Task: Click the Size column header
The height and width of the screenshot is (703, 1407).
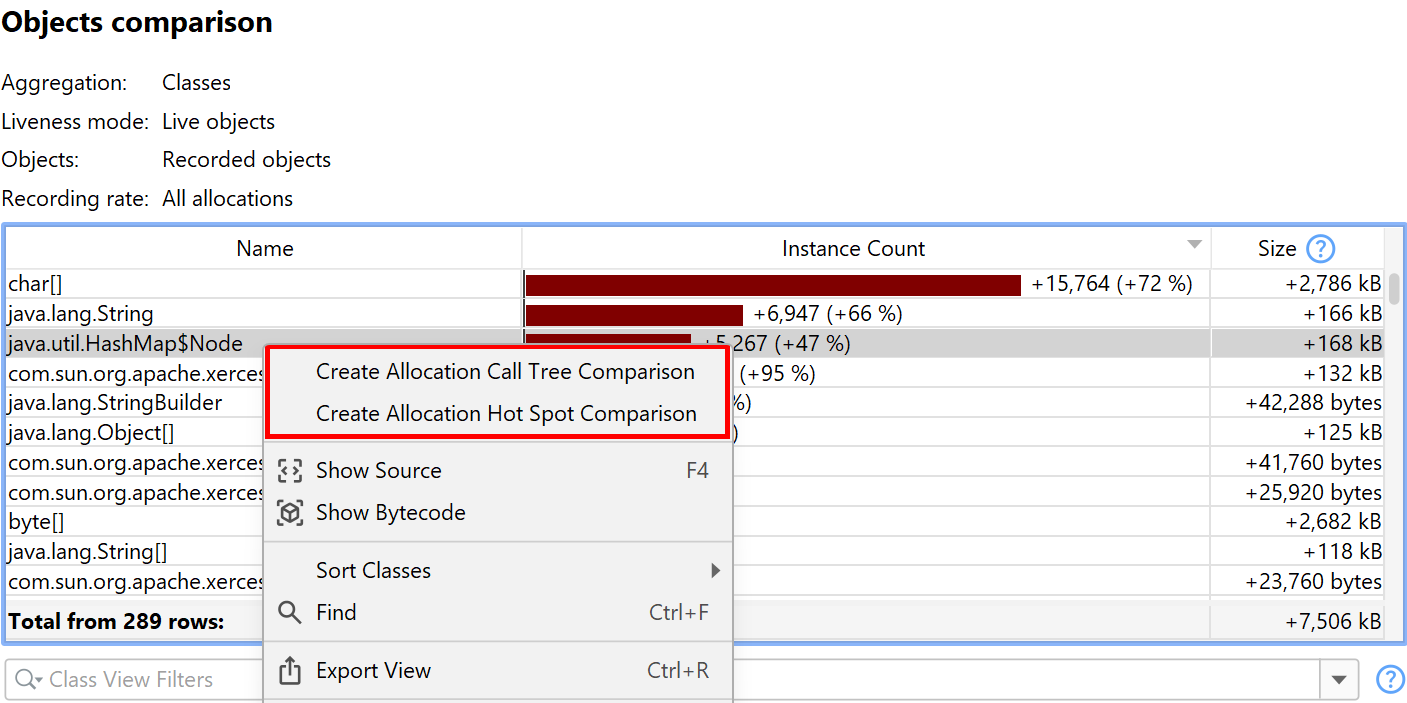Action: point(1277,249)
